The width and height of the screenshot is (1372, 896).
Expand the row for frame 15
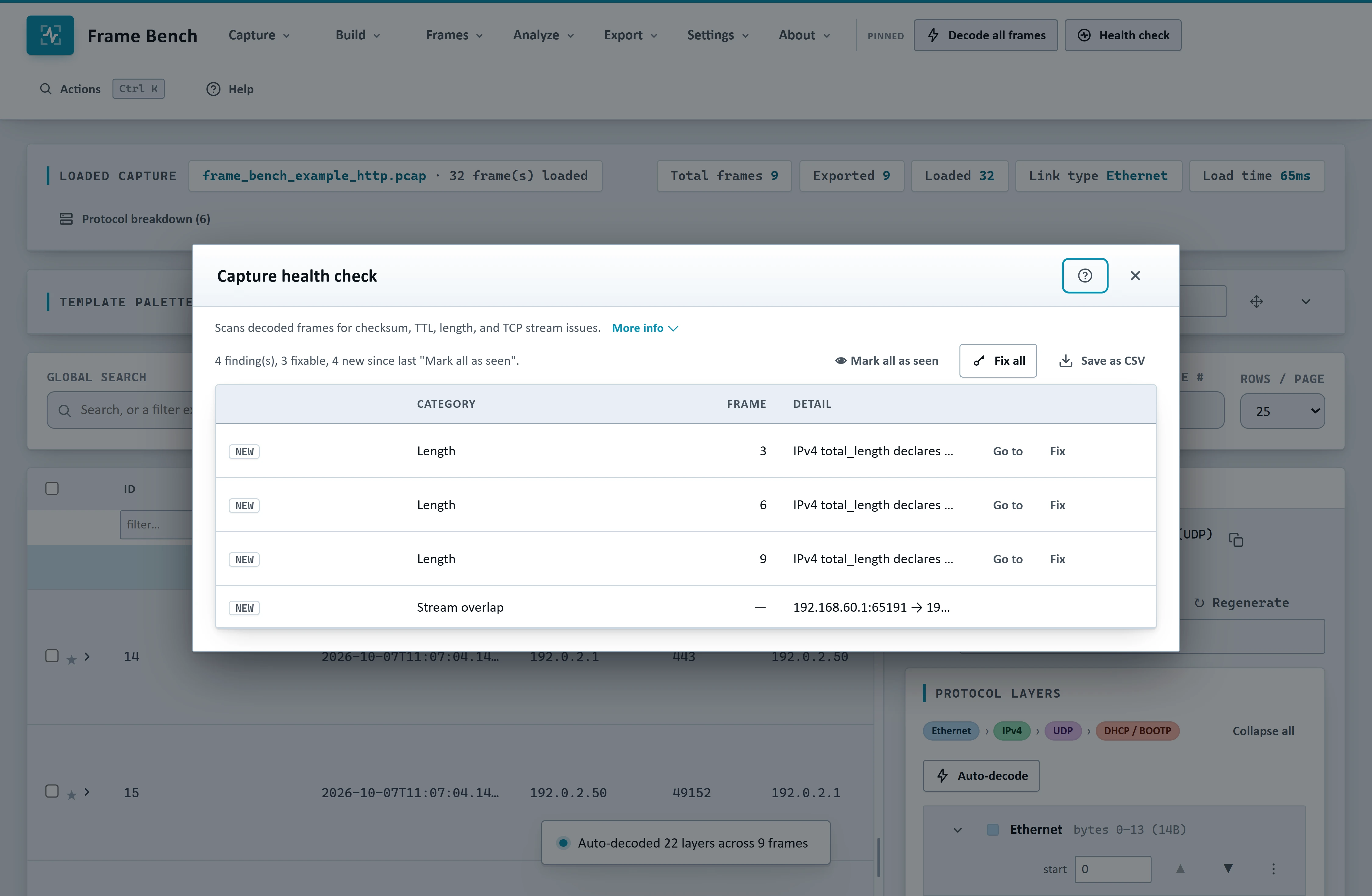(x=87, y=792)
